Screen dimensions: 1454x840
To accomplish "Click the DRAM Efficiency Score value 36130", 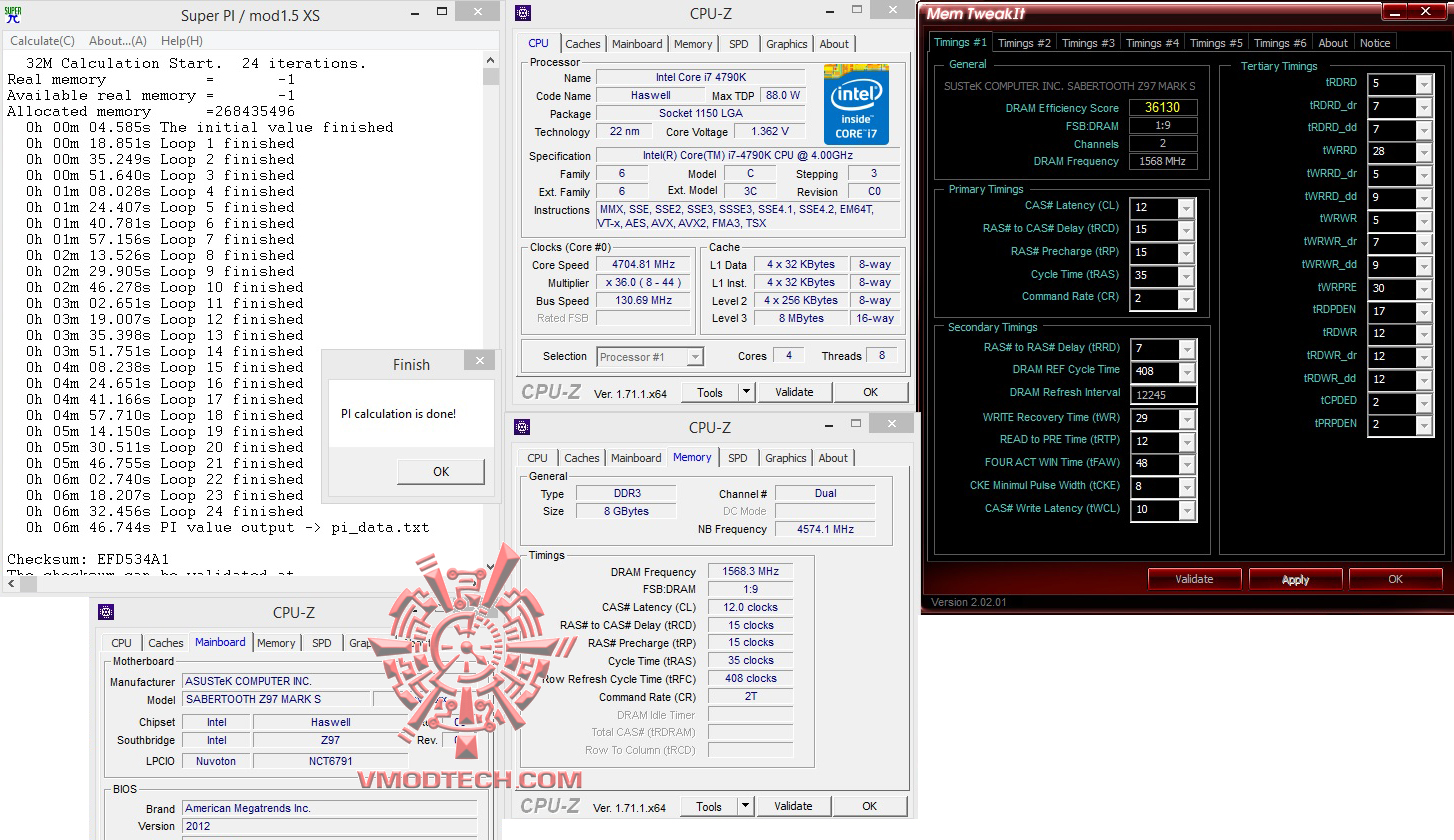I will (x=1163, y=108).
